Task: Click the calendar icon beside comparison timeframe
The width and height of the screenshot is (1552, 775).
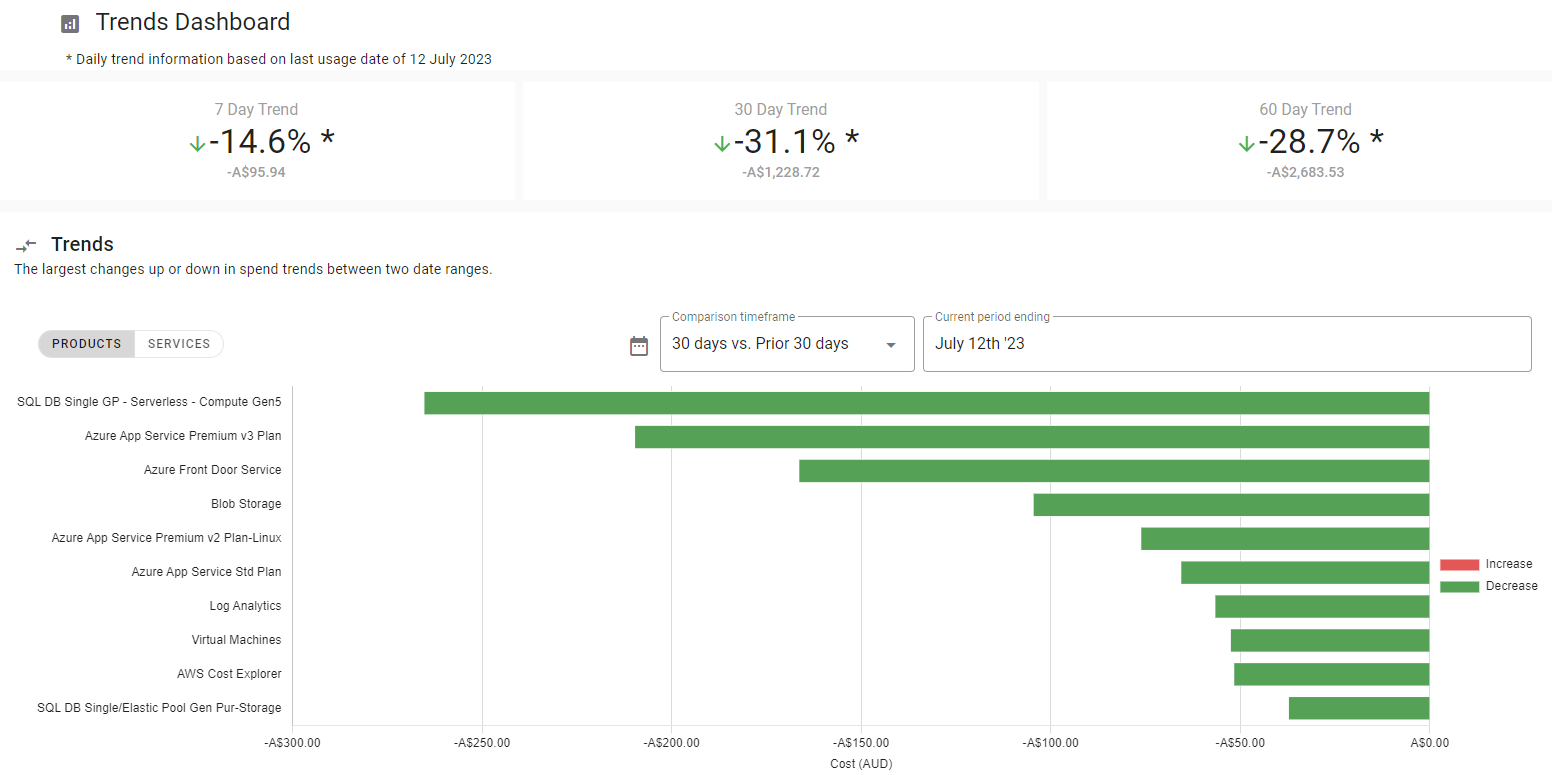Action: tap(639, 346)
